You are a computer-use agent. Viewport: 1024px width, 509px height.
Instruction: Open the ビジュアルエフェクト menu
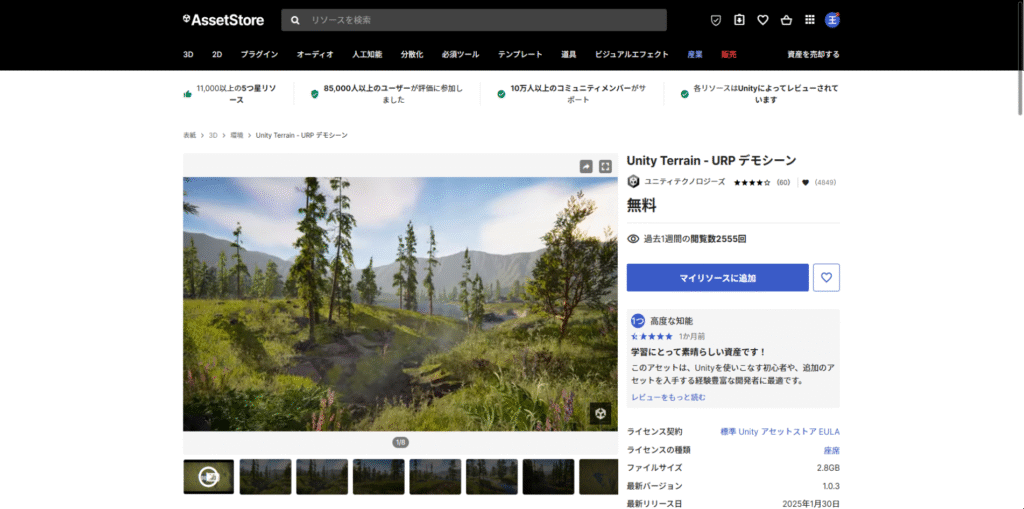click(x=632, y=55)
